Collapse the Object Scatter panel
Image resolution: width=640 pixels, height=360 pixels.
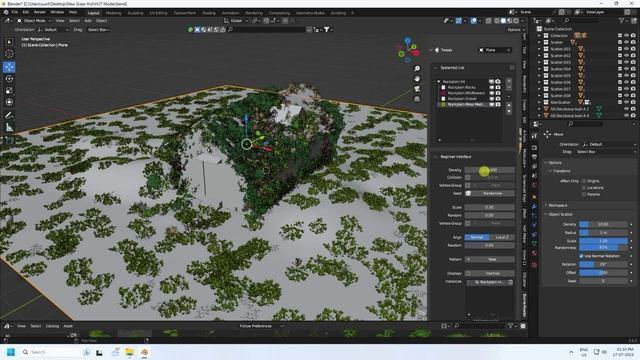[546, 214]
